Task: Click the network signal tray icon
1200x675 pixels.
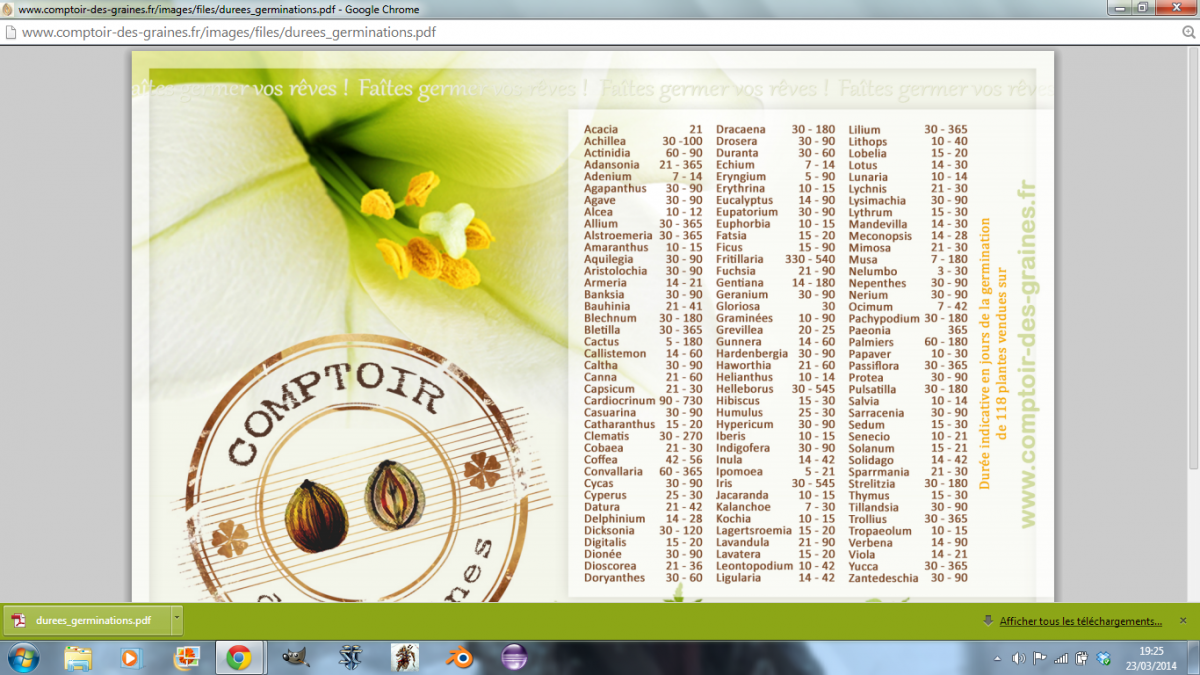Action: pyautogui.click(x=1061, y=658)
